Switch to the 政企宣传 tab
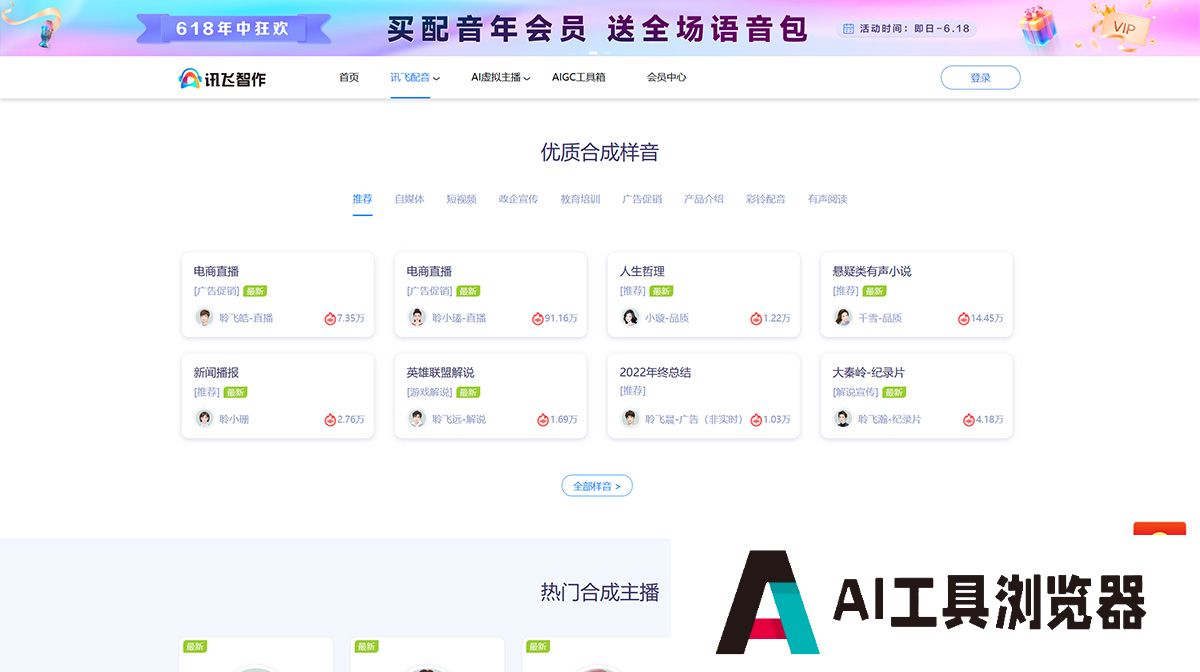Image resolution: width=1200 pixels, height=672 pixels. (x=518, y=199)
